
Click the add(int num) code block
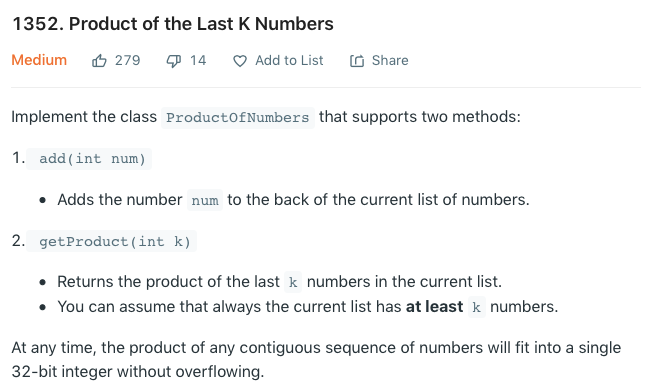pos(89,159)
